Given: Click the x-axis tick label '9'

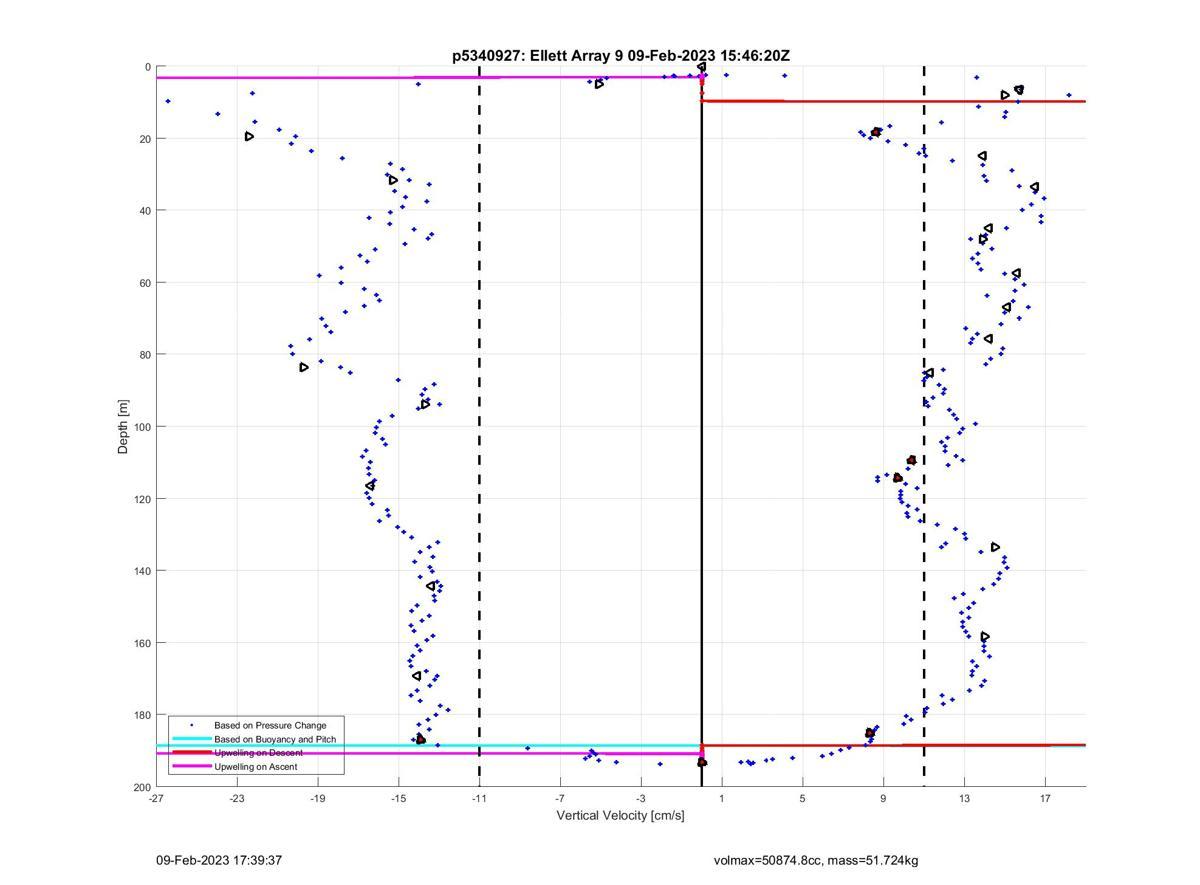Looking at the screenshot, I should click(884, 799).
